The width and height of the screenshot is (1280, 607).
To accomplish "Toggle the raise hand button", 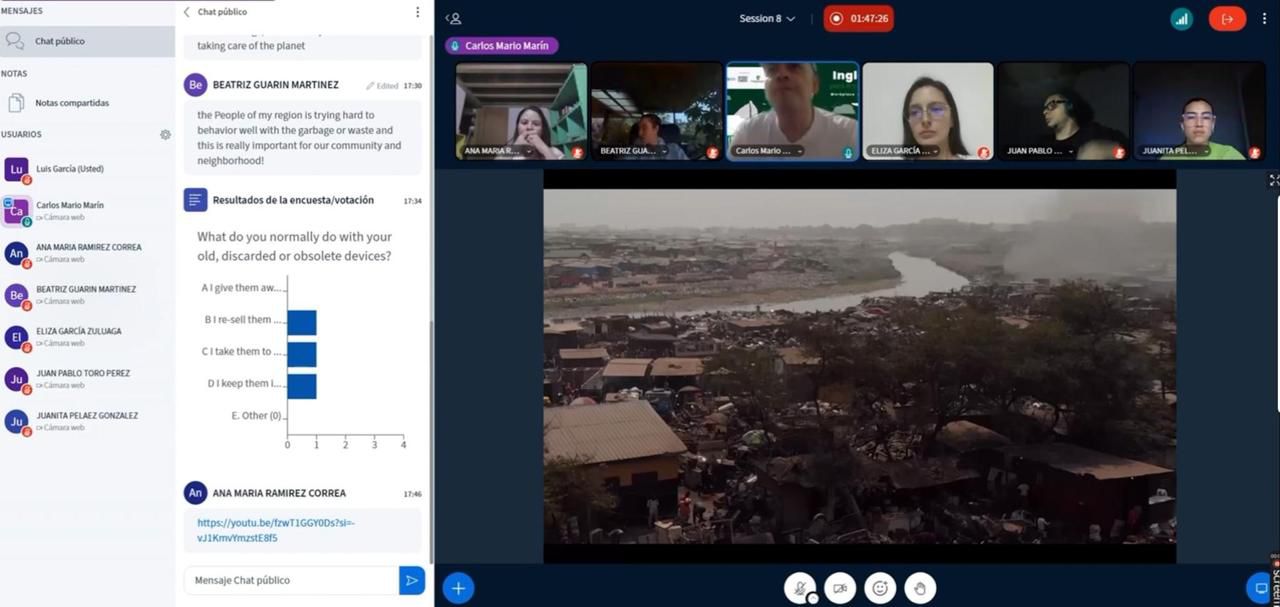I will (920, 588).
